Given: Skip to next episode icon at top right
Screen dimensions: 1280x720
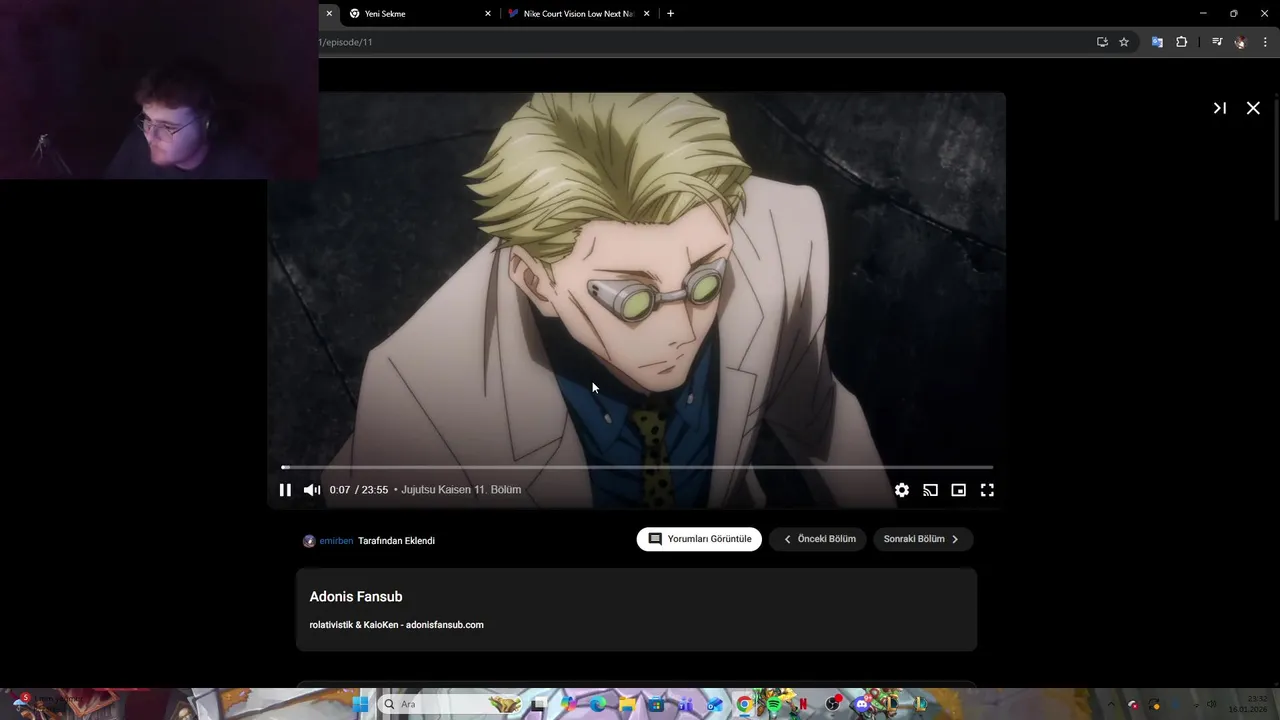Looking at the screenshot, I should 1220,108.
